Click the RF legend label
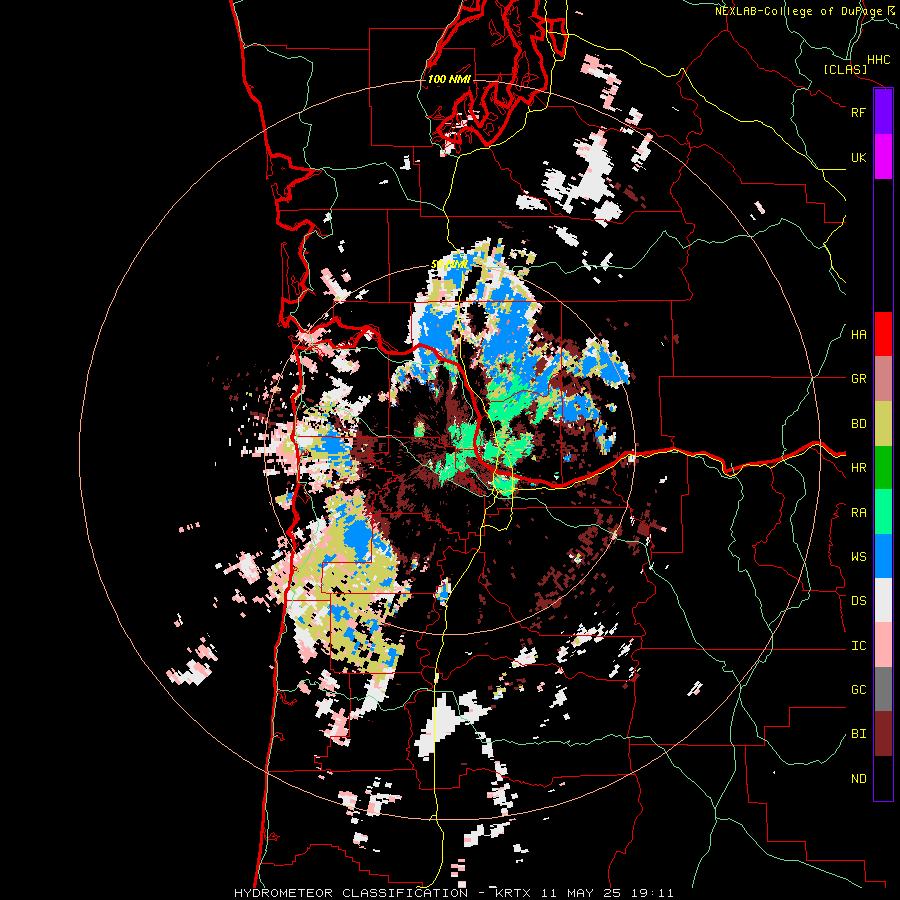Viewport: 900px width, 900px height. 858,112
